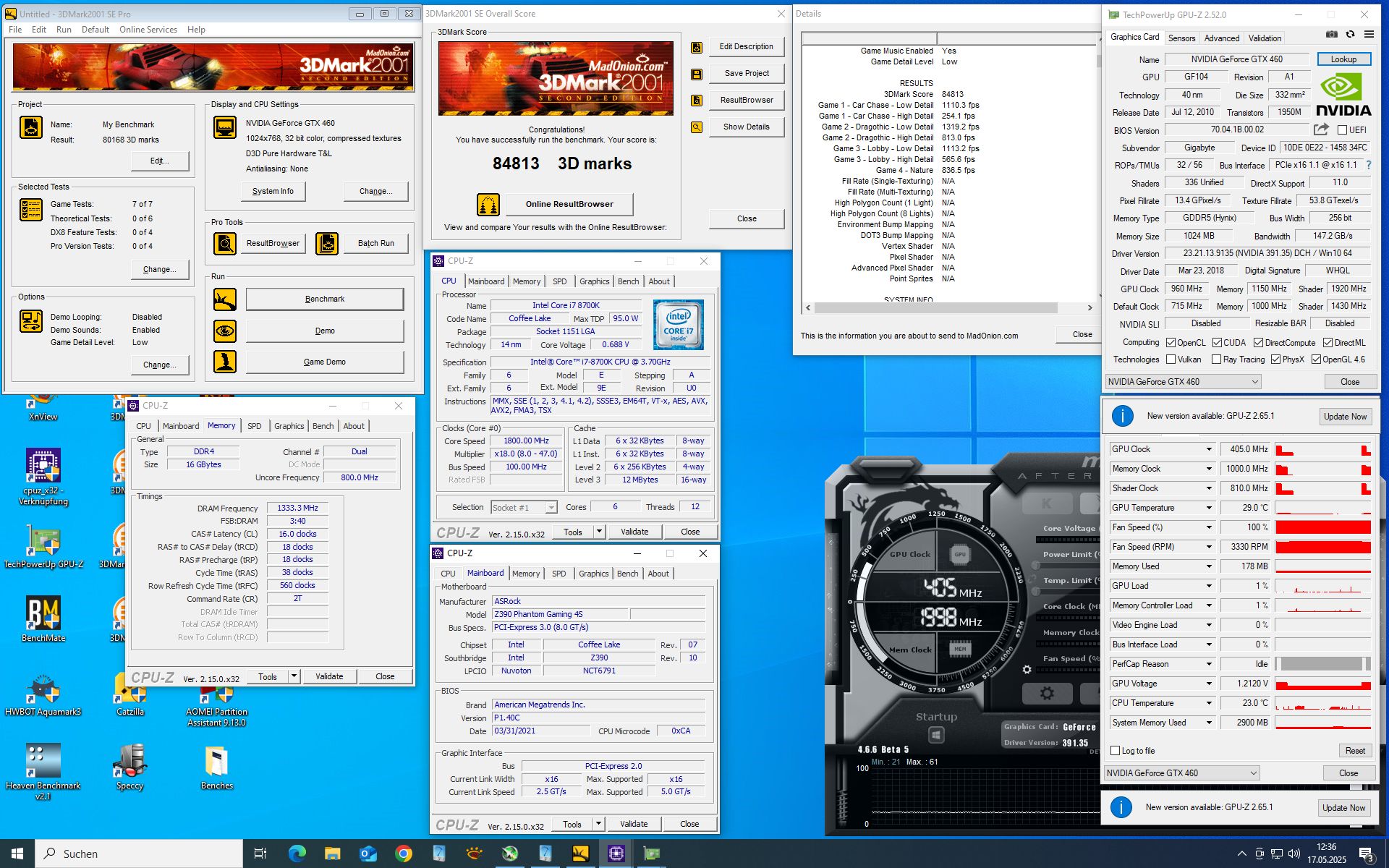The width and height of the screenshot is (1389, 868).
Task: Click the MSI Afterburner settings gear icon
Action: pos(1047,694)
